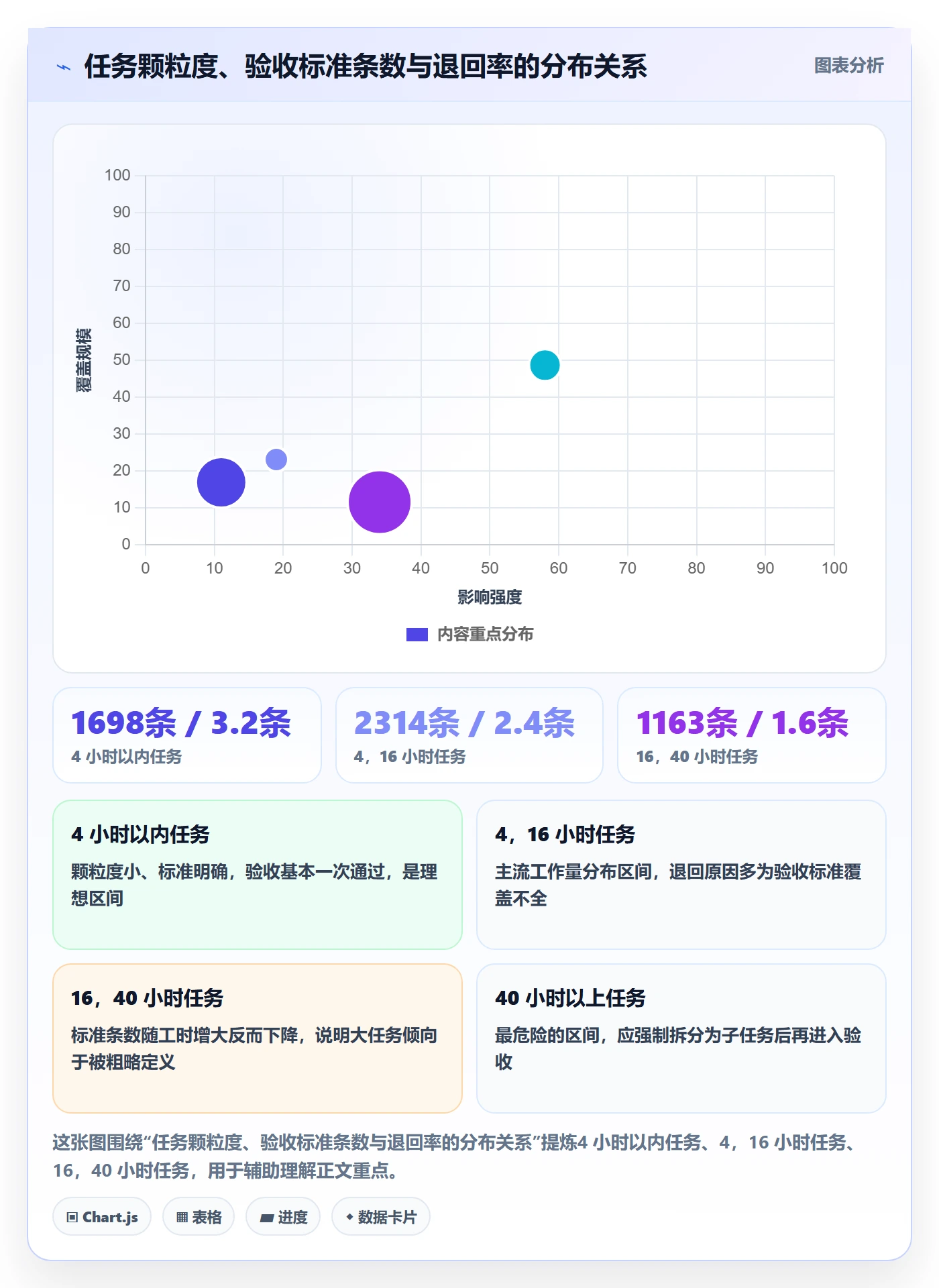Click the 表格 tag

(x=199, y=1217)
